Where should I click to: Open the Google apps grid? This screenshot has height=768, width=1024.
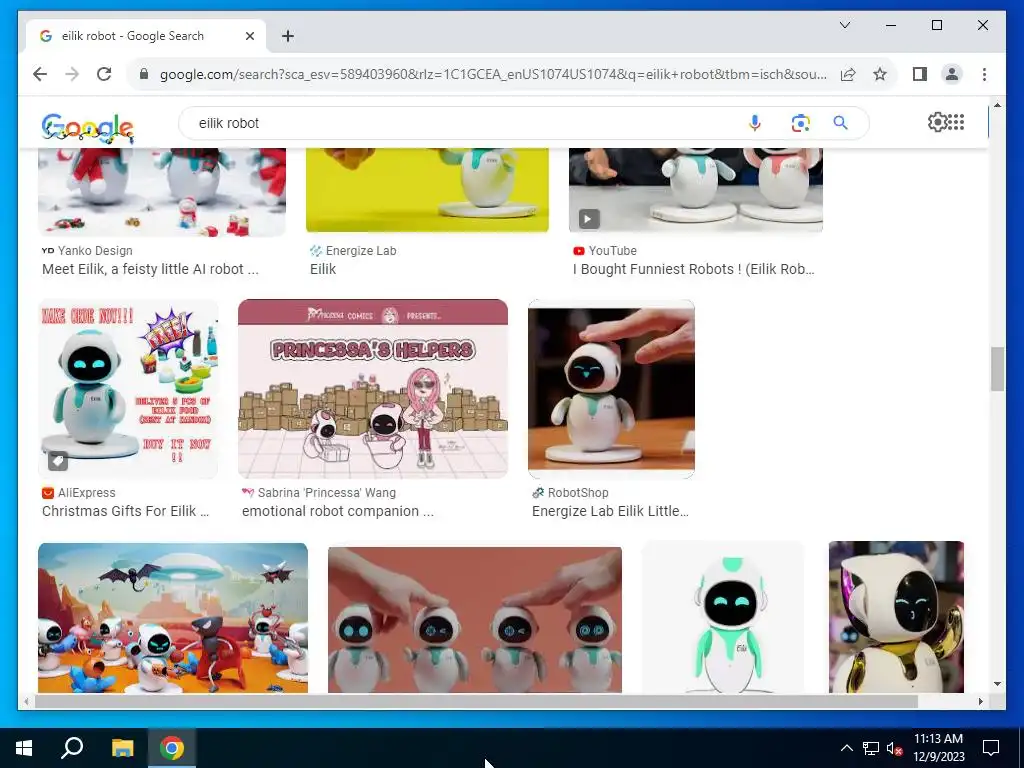[x=956, y=122]
